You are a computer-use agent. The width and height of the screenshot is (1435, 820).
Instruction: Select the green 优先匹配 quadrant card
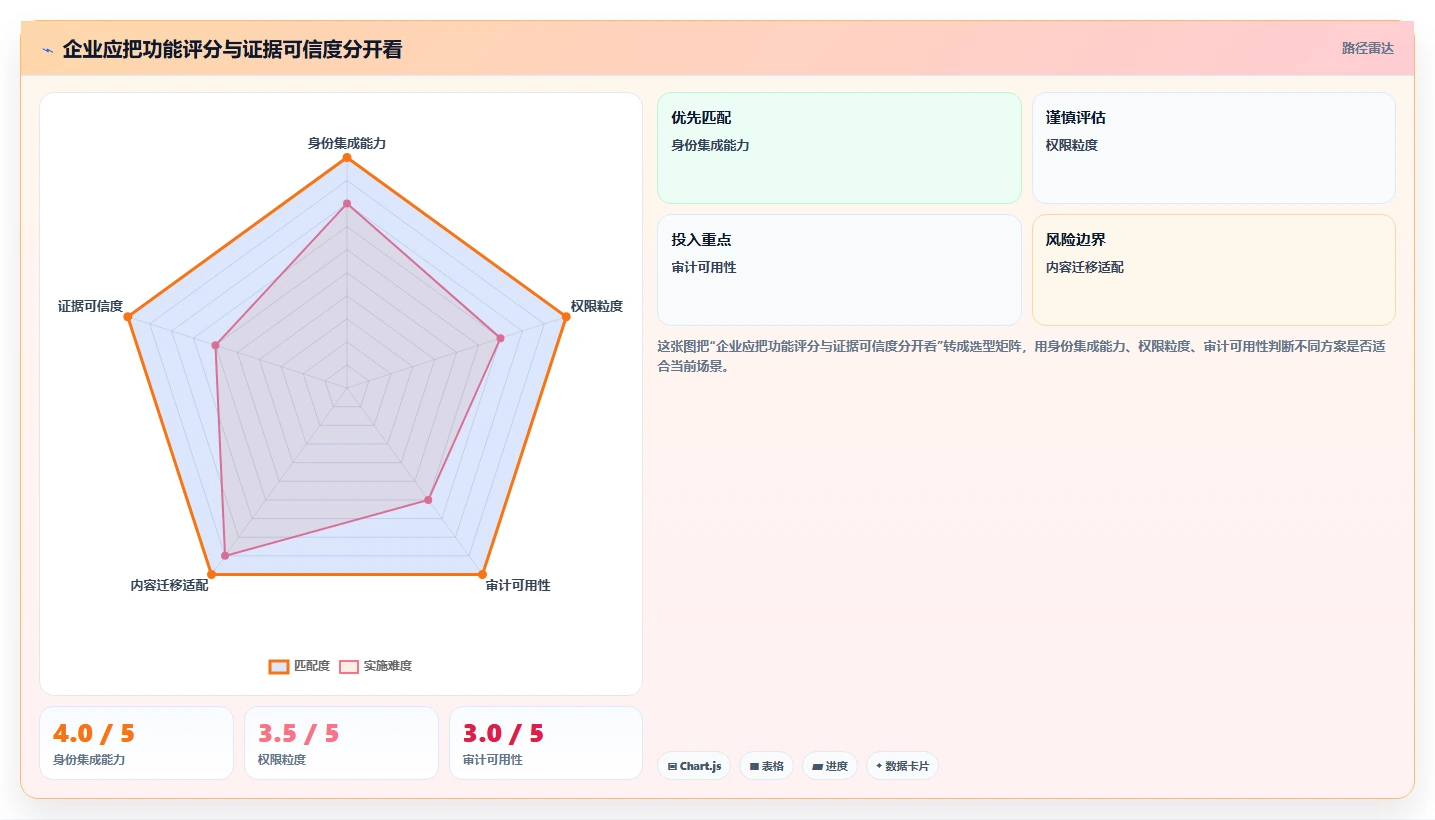(x=839, y=148)
